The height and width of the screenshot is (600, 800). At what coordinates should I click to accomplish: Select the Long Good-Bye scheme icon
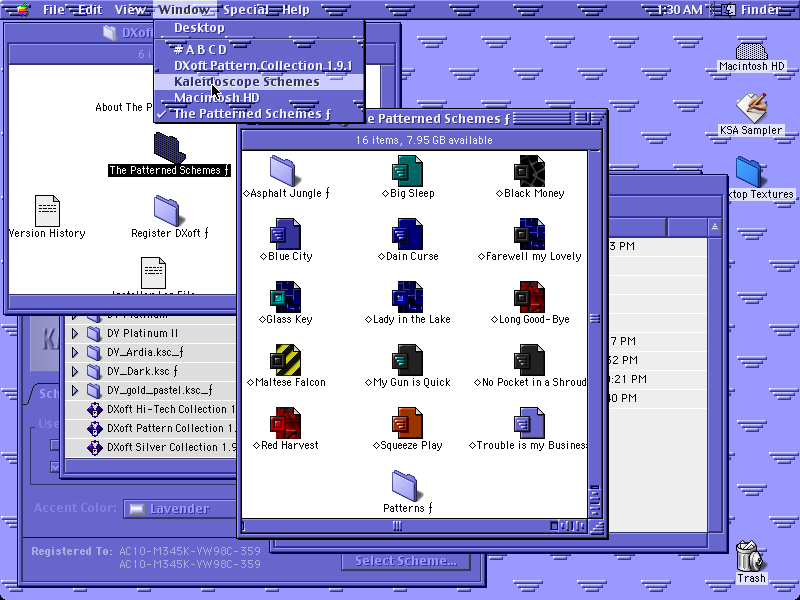(529, 297)
